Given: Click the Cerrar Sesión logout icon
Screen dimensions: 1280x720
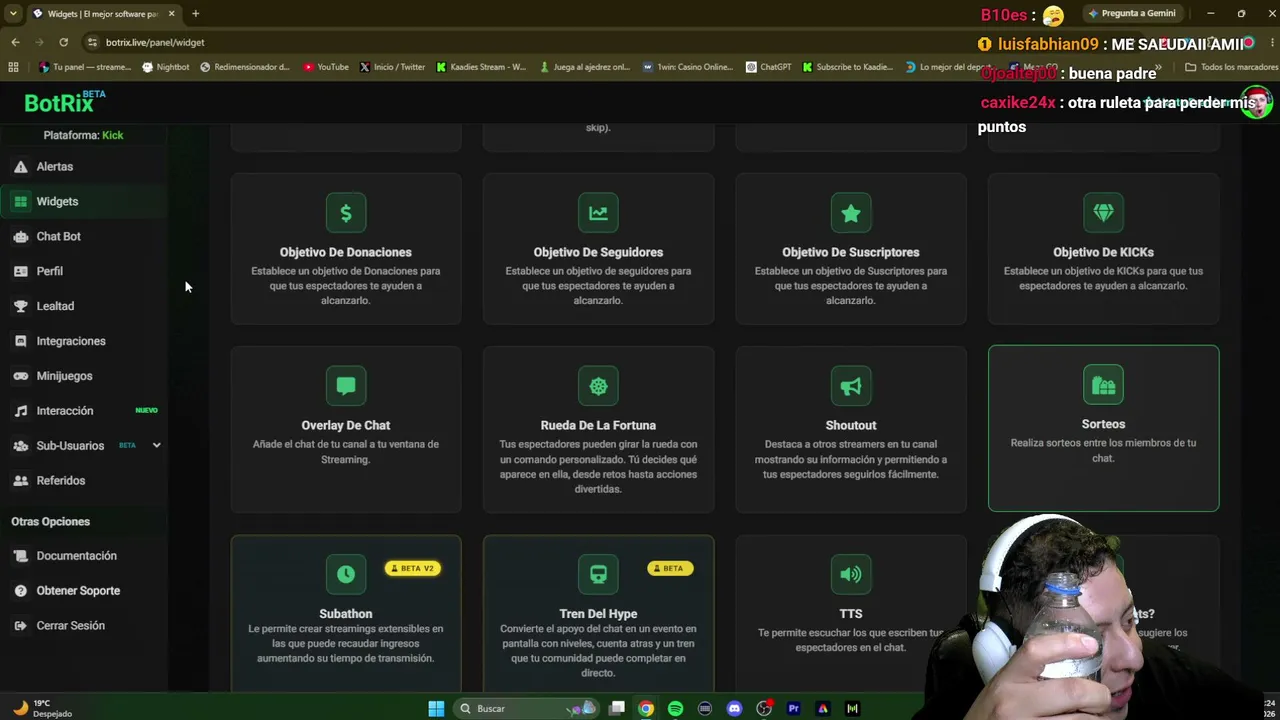Looking at the screenshot, I should (20, 626).
